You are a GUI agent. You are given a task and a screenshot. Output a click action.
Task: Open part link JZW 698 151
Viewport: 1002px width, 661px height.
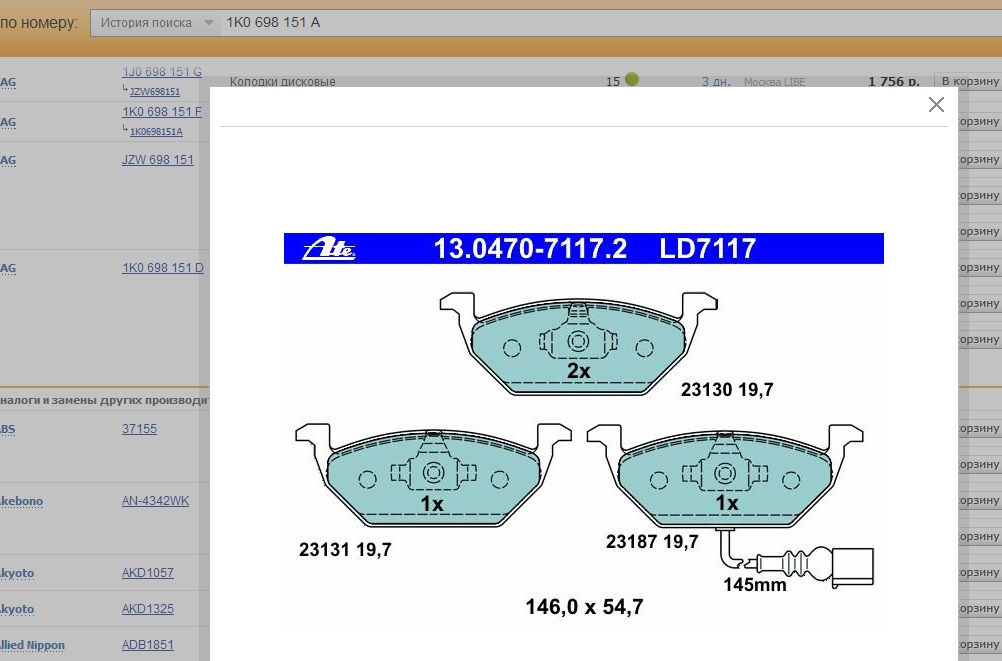[x=158, y=160]
